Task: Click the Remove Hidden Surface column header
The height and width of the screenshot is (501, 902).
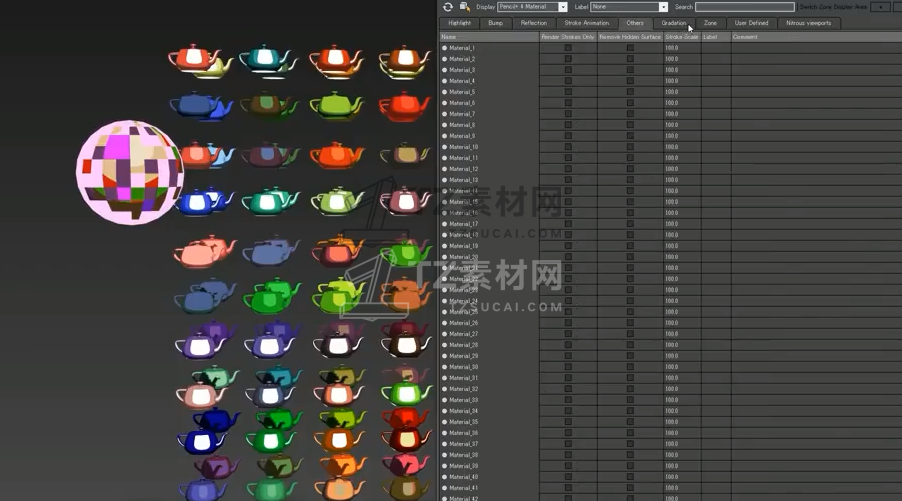Action: pyautogui.click(x=630, y=37)
